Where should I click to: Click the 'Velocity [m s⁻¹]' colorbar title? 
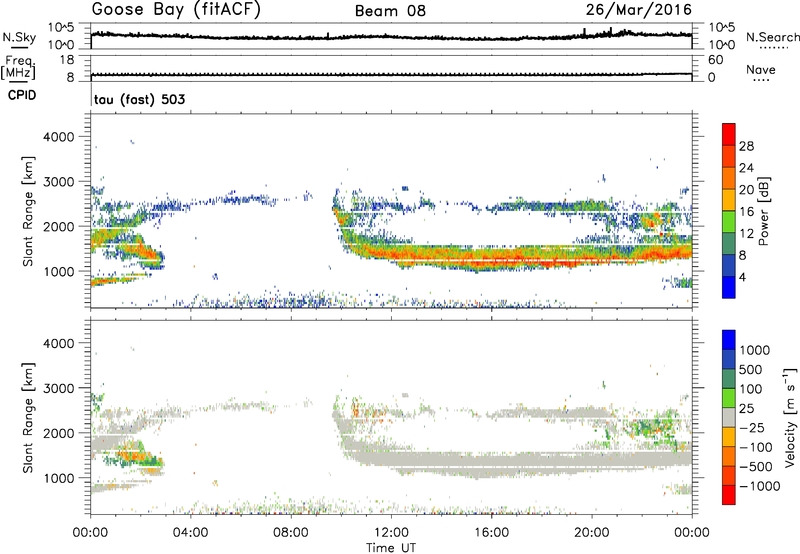click(x=789, y=417)
